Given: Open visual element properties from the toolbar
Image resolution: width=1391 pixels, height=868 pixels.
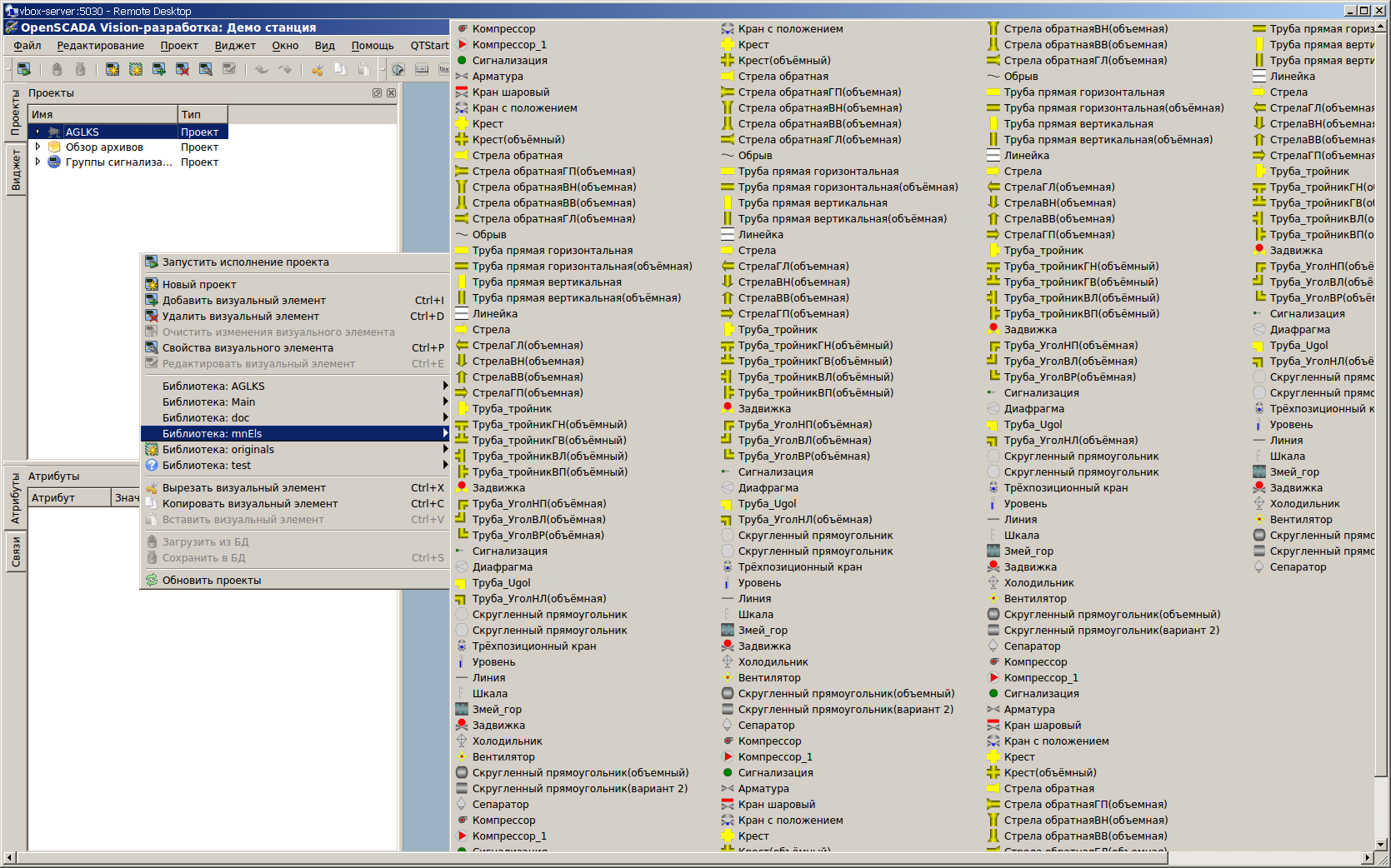Looking at the screenshot, I should [206, 69].
